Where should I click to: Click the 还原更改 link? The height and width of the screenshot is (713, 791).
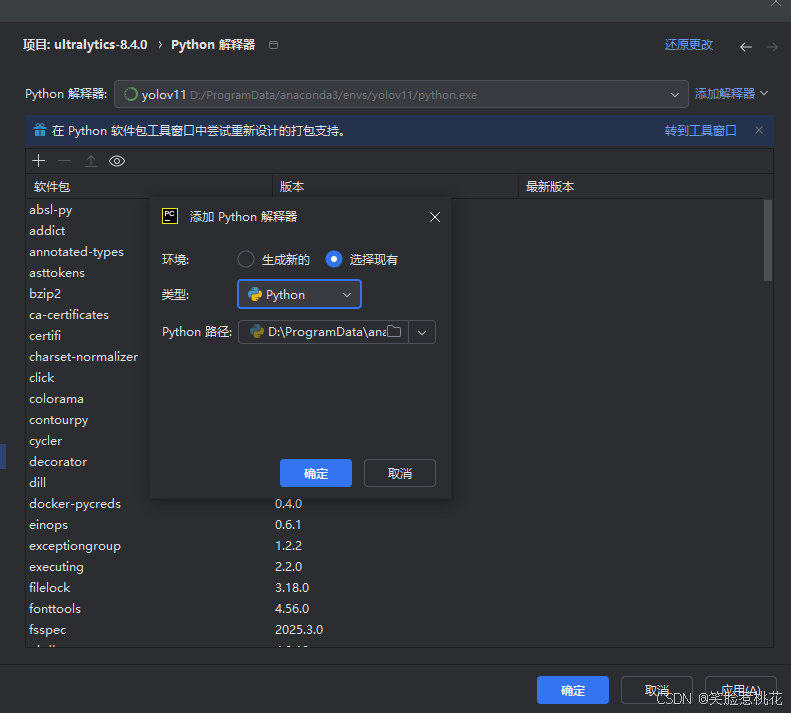(x=689, y=45)
